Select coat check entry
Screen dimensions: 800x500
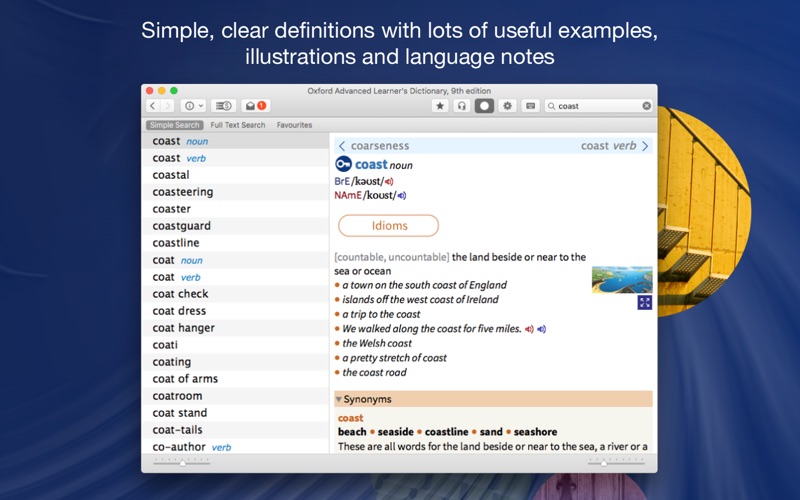click(x=235, y=294)
